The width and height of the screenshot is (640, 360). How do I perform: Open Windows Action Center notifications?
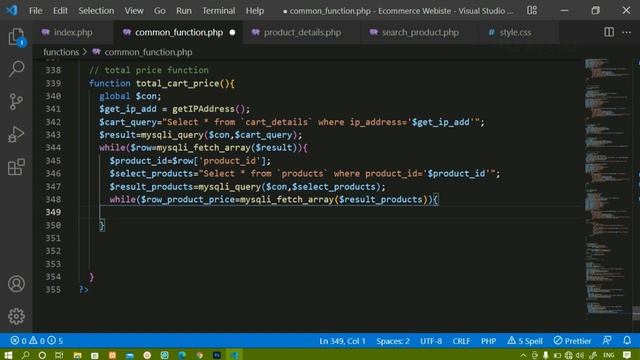(627, 355)
